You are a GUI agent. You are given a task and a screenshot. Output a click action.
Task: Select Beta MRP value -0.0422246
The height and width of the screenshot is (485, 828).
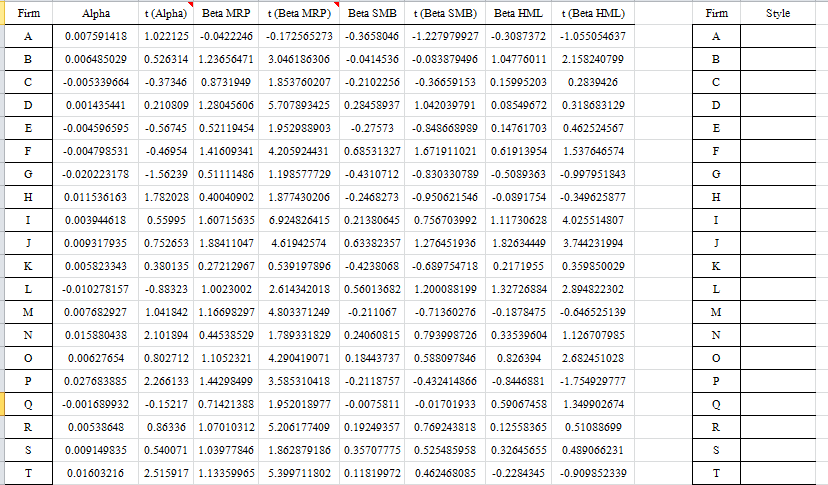pos(226,36)
